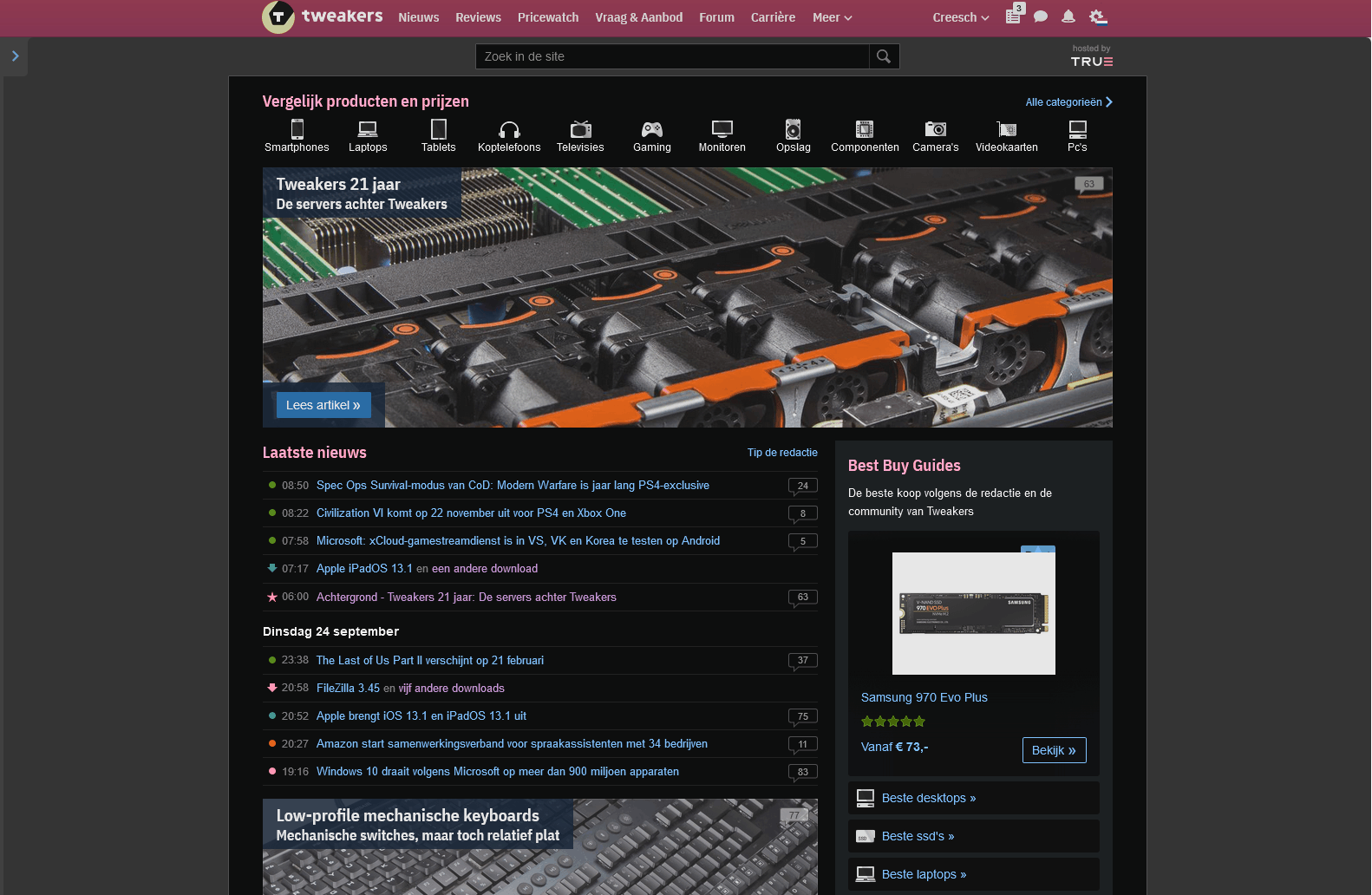This screenshot has height=895, width=1372.
Task: Open Civilization VI PS4 and Xbox One article
Action: (471, 513)
